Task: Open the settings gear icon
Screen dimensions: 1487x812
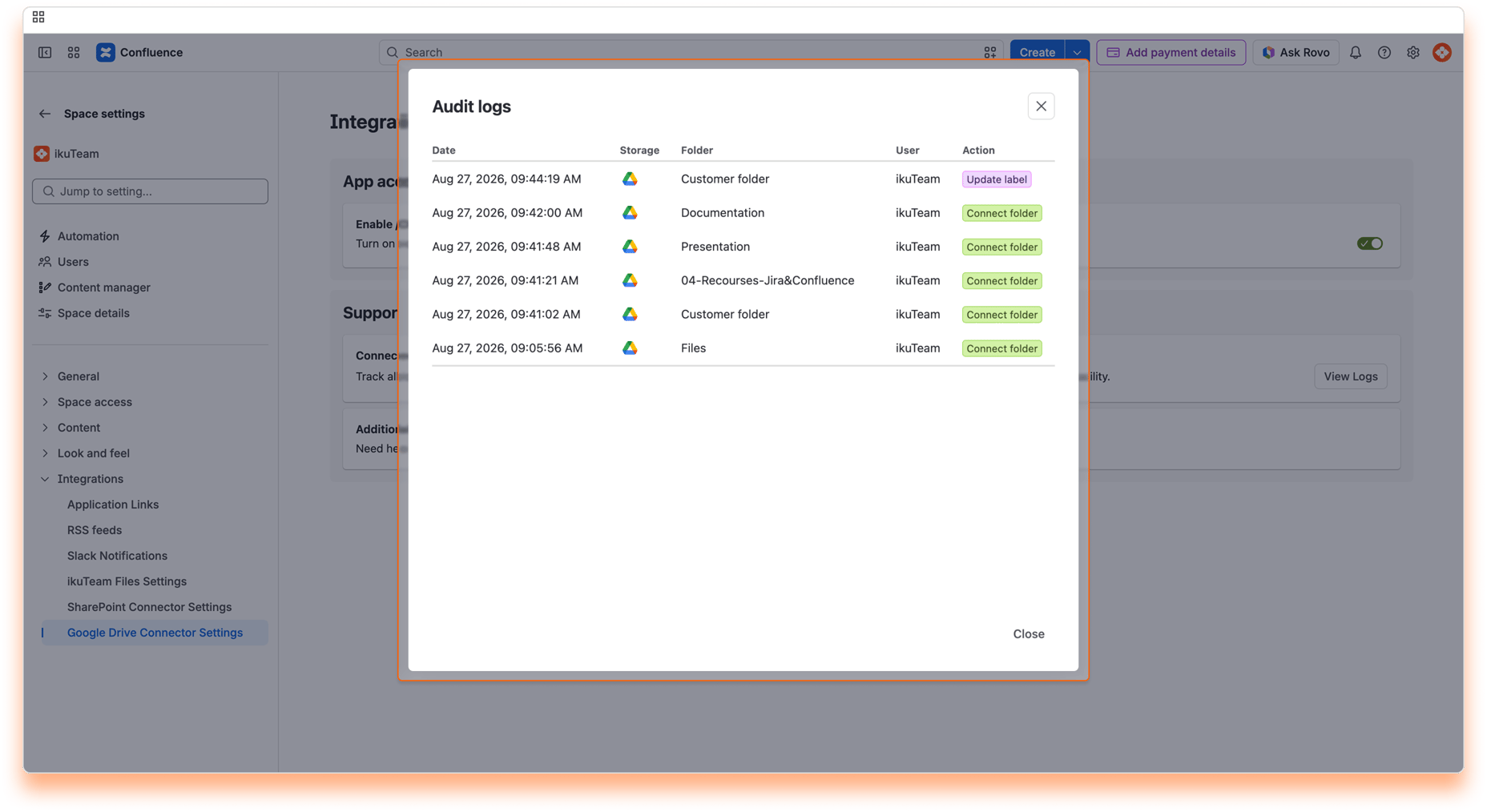Action: 1412,53
